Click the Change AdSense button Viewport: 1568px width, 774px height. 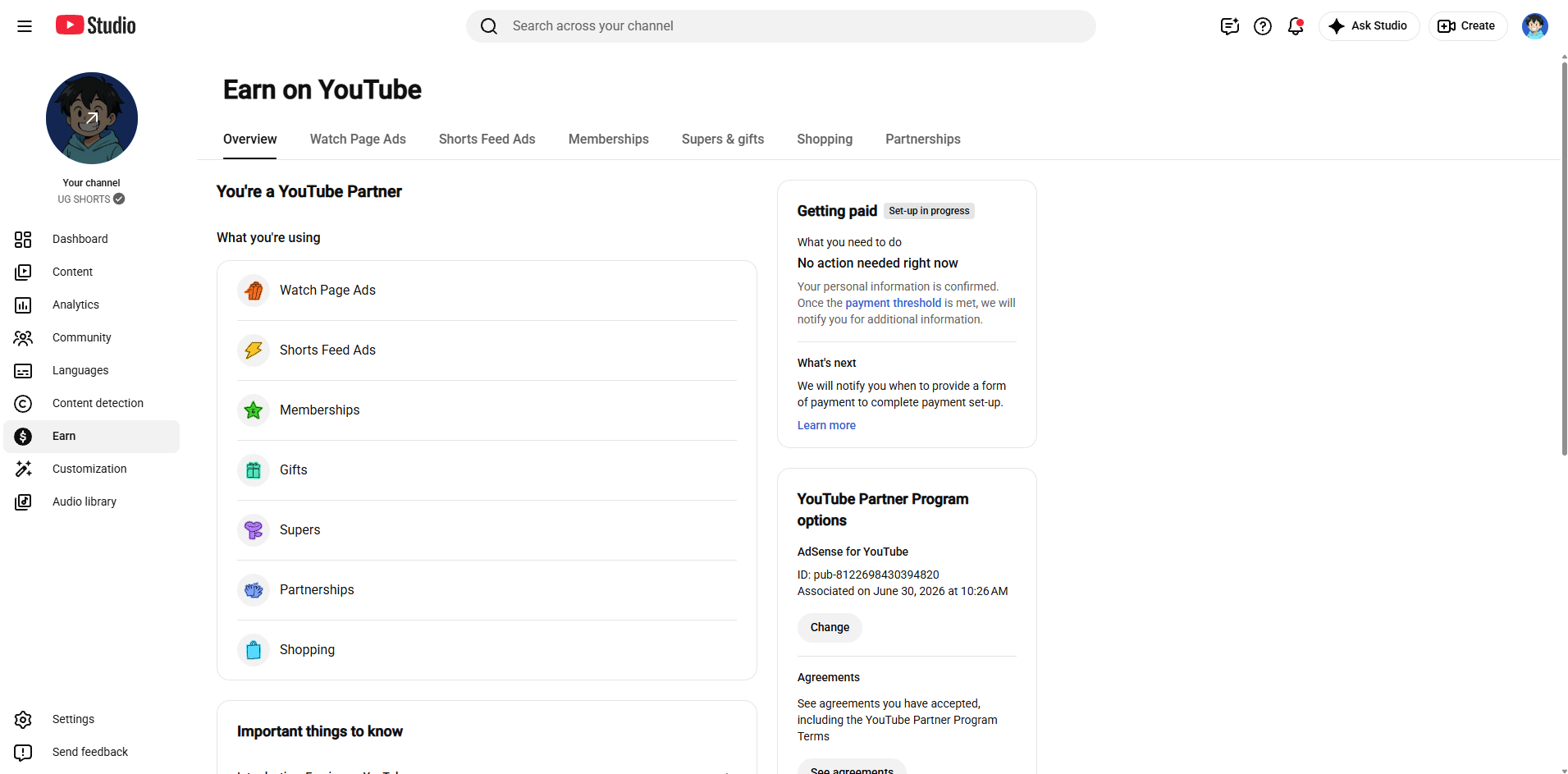pyautogui.click(x=830, y=627)
